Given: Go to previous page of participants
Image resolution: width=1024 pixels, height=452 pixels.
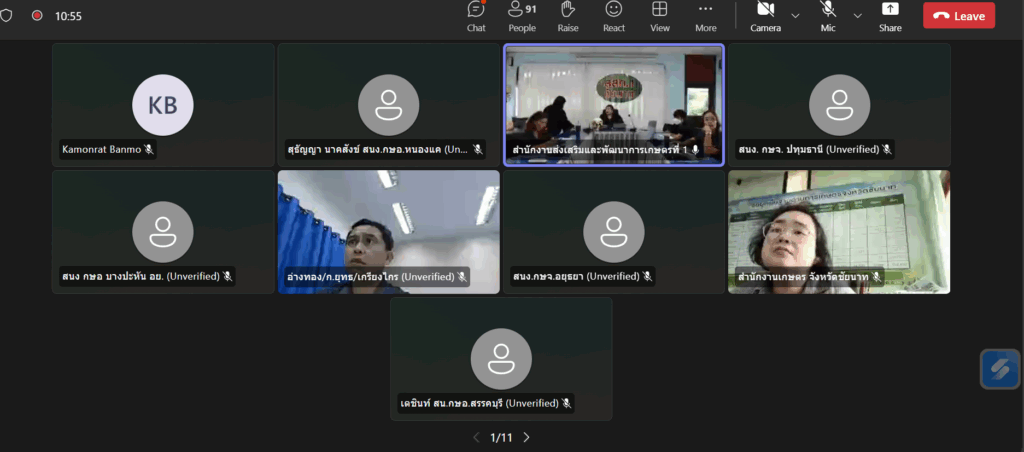Looking at the screenshot, I should [476, 437].
